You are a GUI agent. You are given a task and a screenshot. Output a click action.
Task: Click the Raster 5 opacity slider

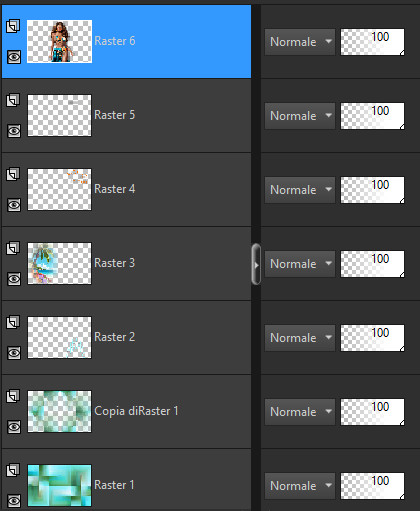(372, 116)
